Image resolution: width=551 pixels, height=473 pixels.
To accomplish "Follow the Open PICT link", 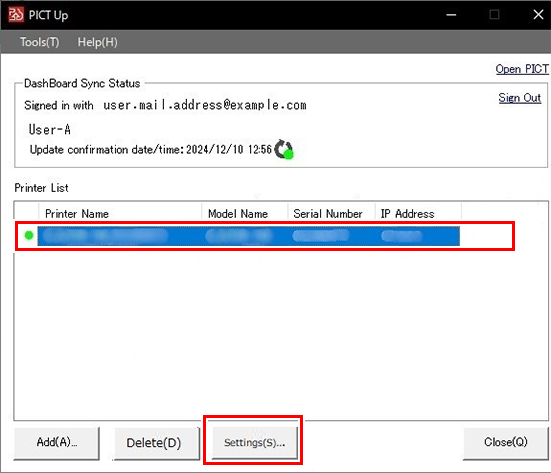I will 522,69.
